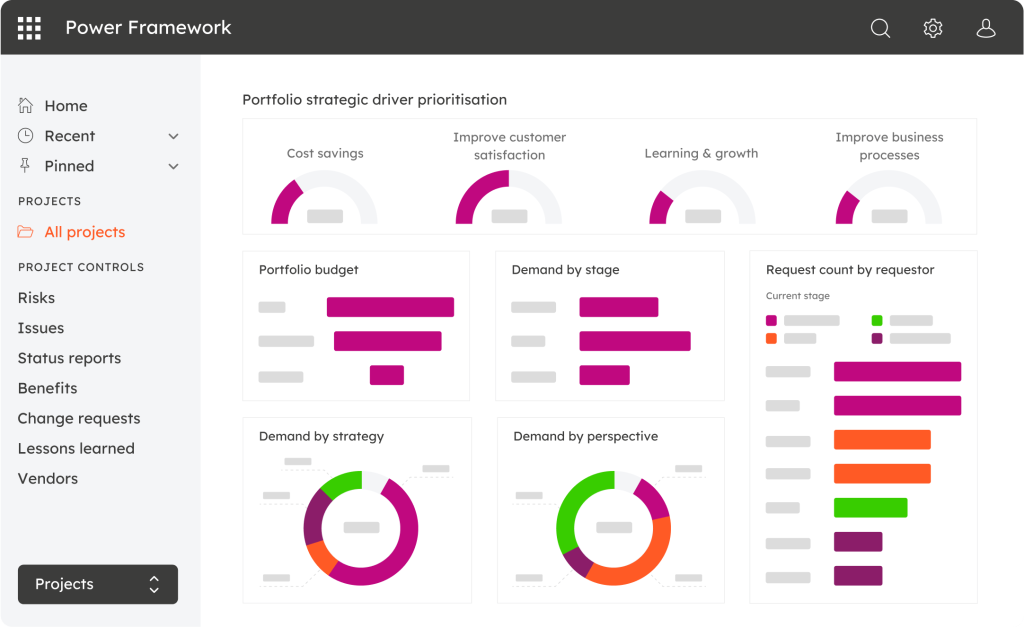Open Change requests link
Screen dimensions: 1024x627
[79, 418]
